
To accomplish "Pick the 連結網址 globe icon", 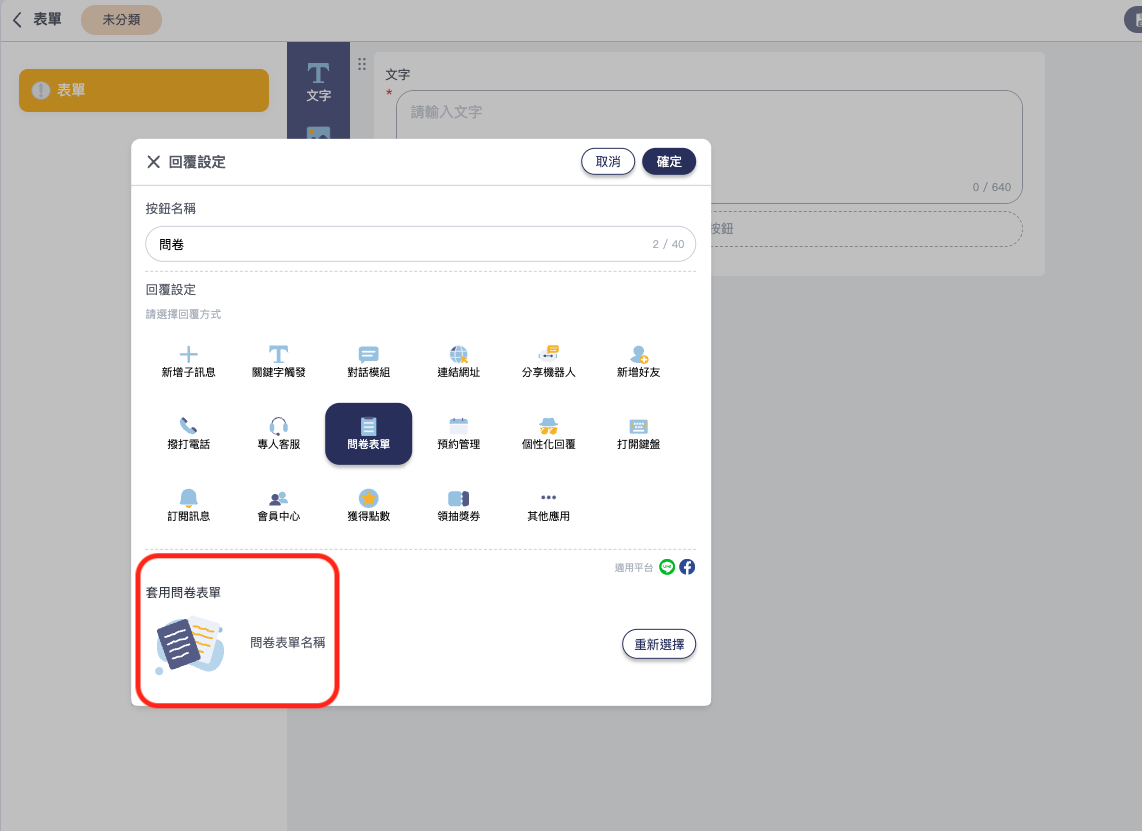I will [458, 355].
